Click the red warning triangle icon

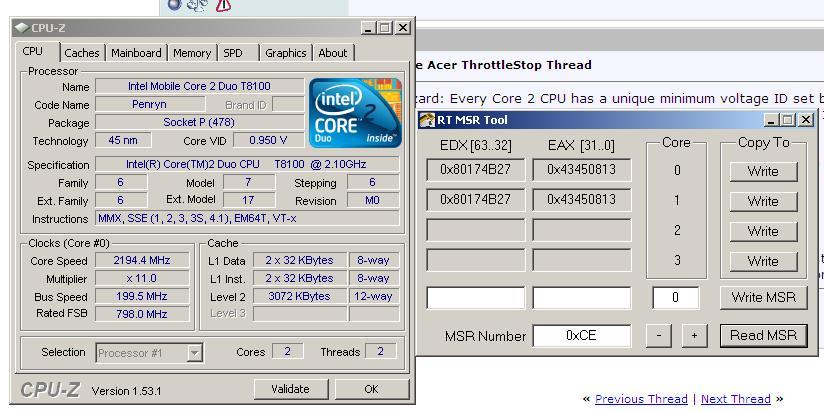(x=223, y=5)
